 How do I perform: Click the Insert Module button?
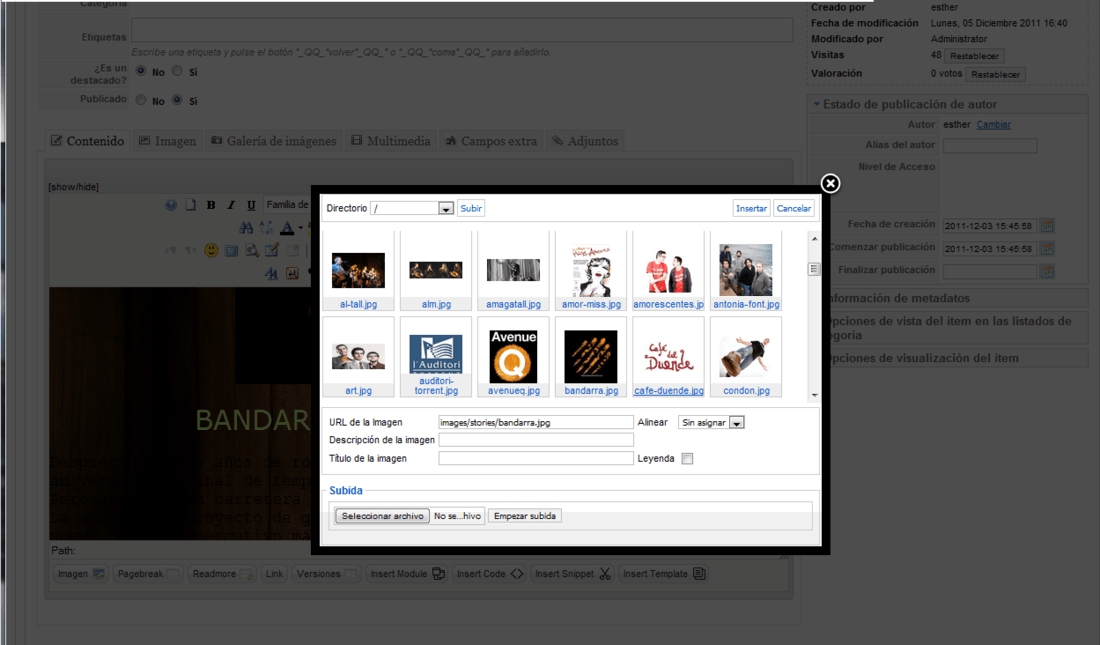pos(407,574)
